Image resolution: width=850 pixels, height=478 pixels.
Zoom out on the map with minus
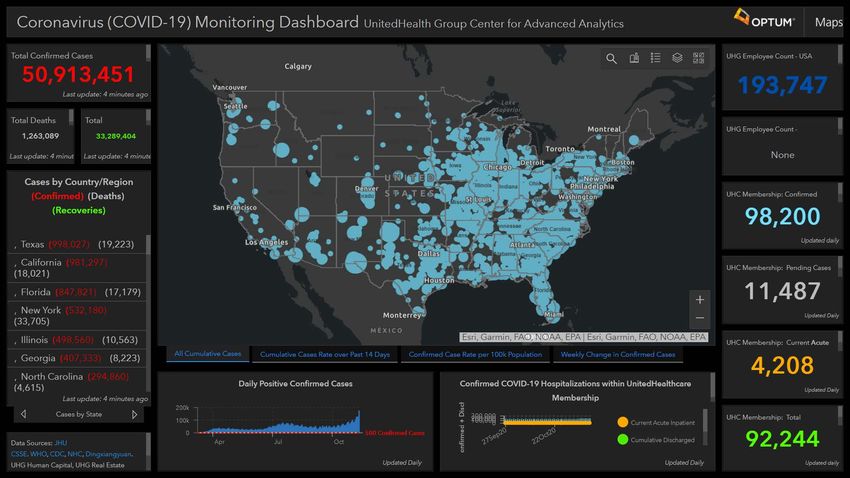[x=700, y=318]
